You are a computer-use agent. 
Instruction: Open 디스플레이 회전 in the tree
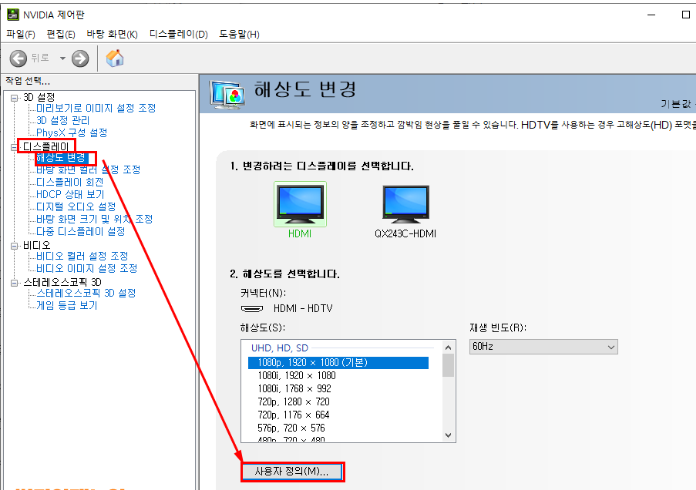coord(70,182)
